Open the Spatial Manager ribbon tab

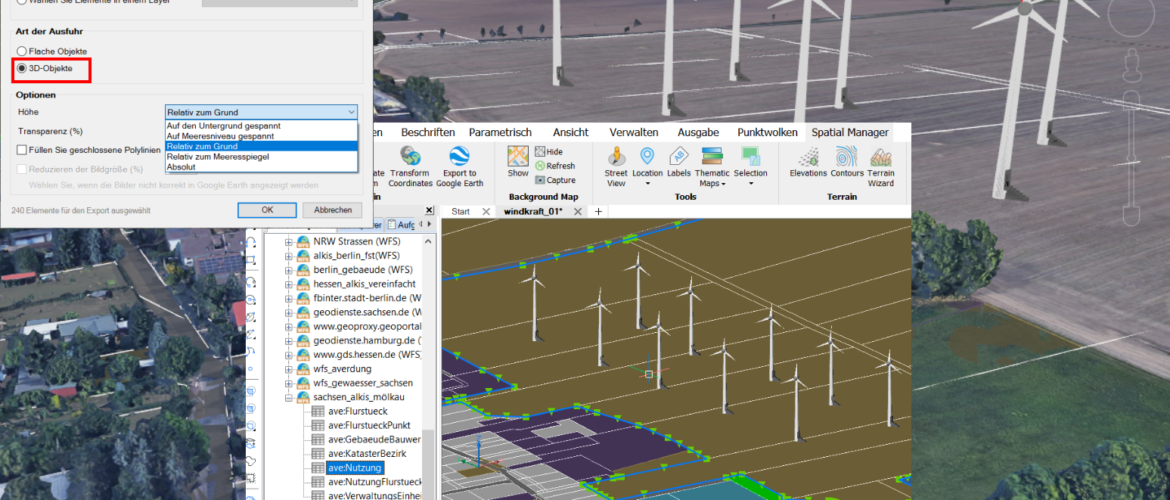[x=850, y=132]
